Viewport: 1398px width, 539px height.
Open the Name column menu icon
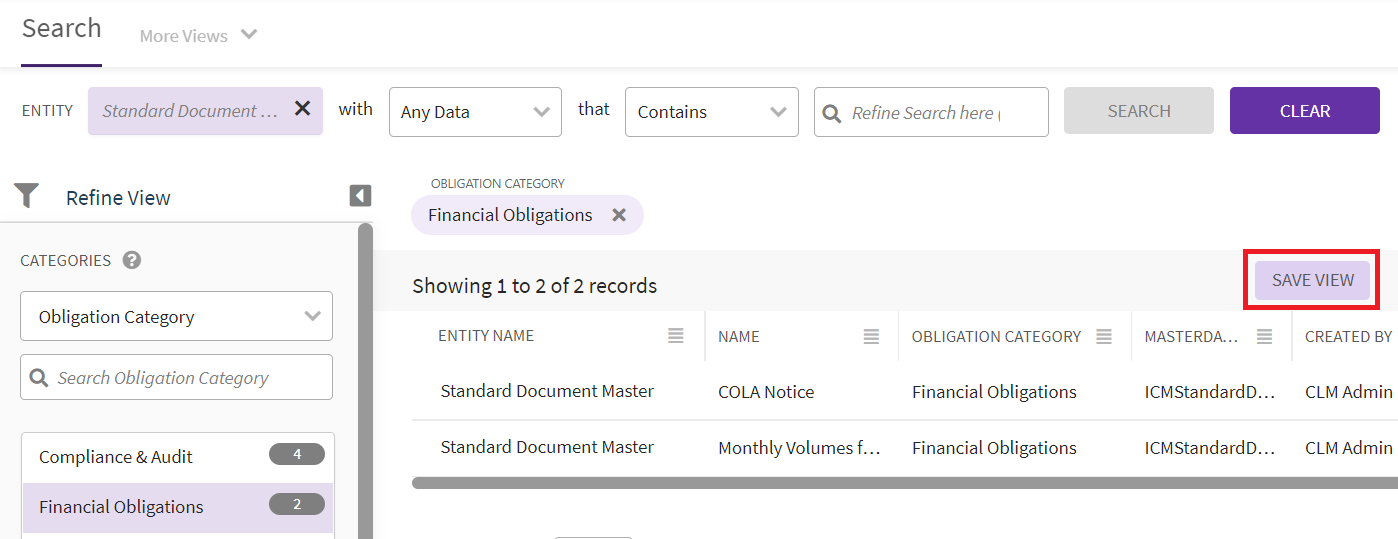click(x=871, y=337)
